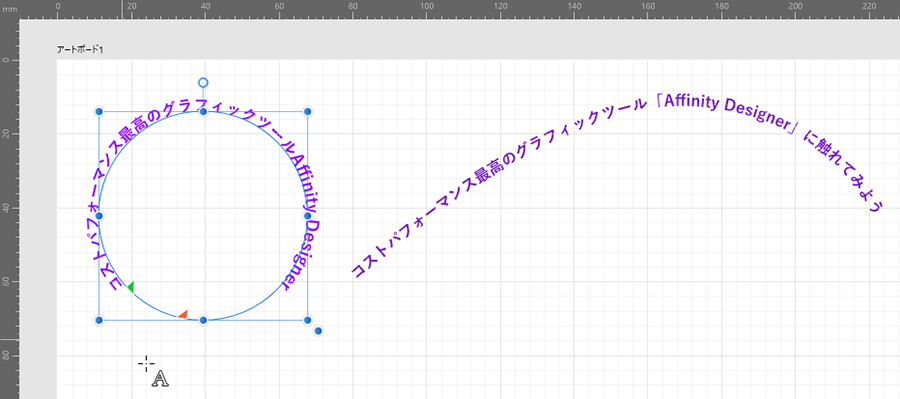The height and width of the screenshot is (399, 900).
Task: Click the rotation handle above the circle selection
Action: 203,83
